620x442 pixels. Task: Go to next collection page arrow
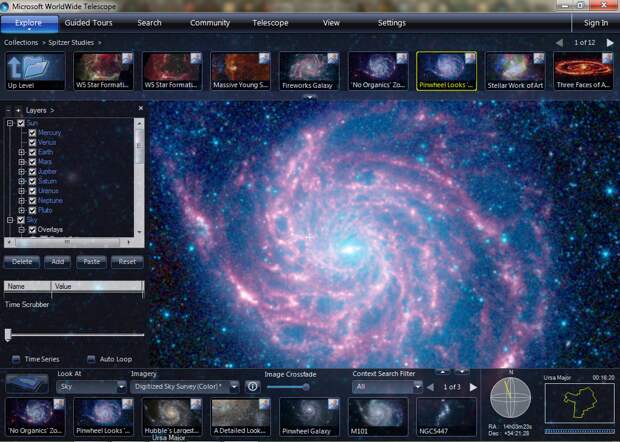(x=610, y=42)
